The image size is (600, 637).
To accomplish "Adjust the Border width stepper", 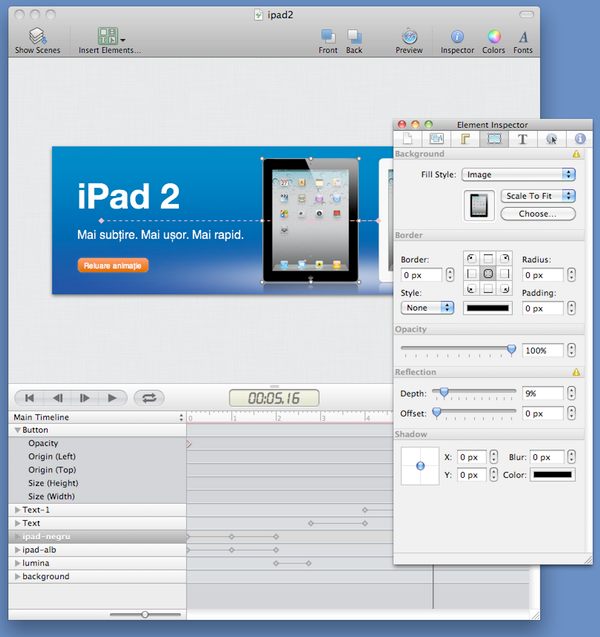I will 450,275.
